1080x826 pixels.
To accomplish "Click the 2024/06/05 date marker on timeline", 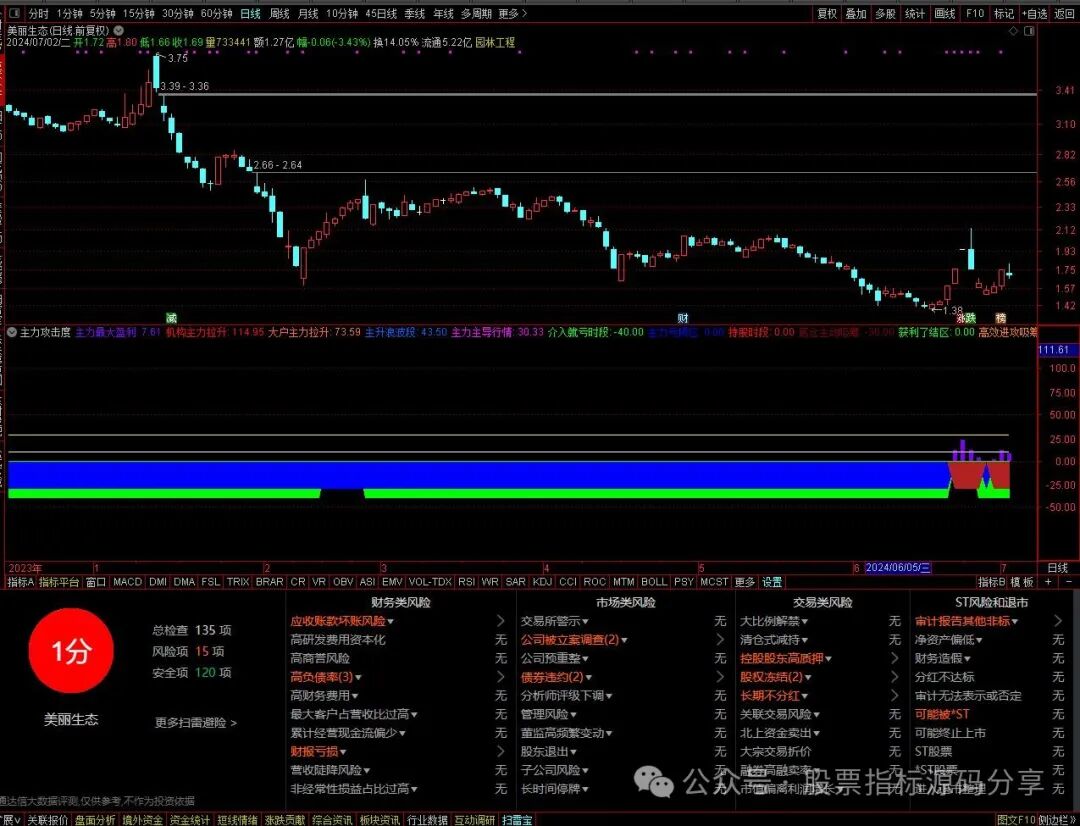I will coord(897,568).
